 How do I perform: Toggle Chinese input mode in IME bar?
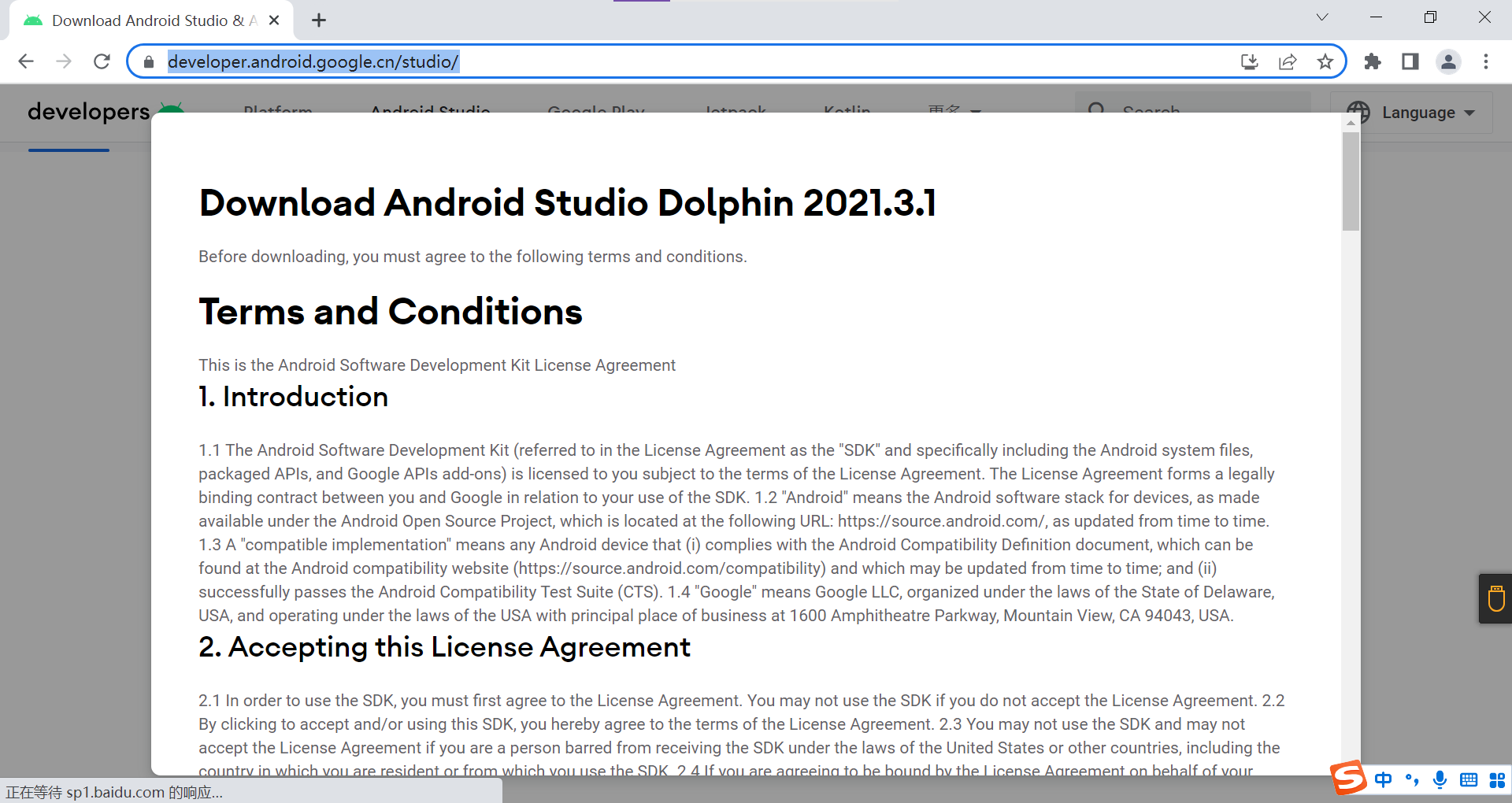click(1384, 779)
